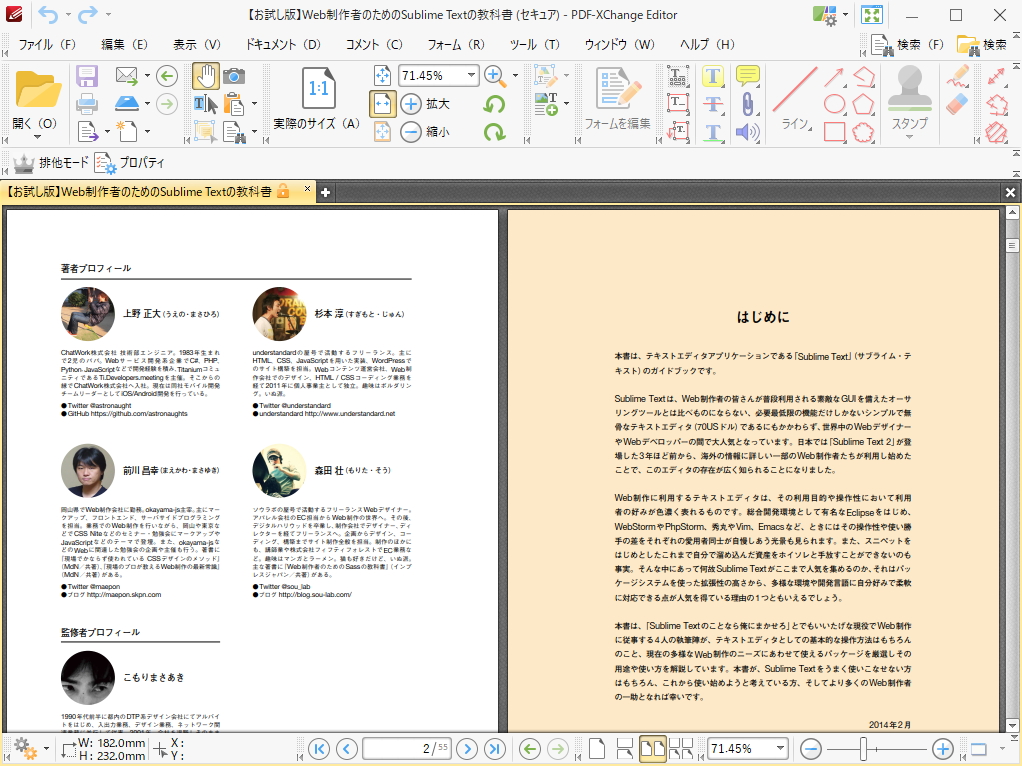Open the プロパティ properties pane
This screenshot has width=1022, height=766.
(130, 162)
